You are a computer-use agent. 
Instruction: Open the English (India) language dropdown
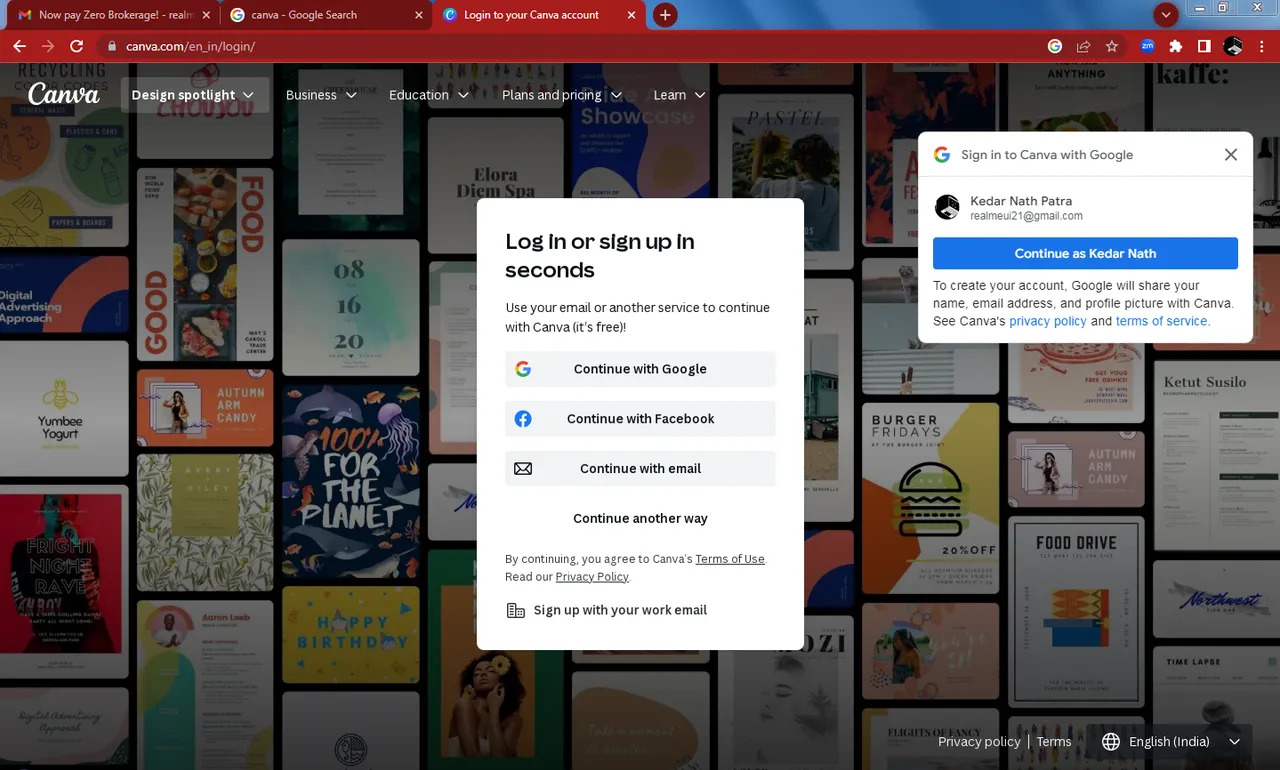click(x=1170, y=742)
